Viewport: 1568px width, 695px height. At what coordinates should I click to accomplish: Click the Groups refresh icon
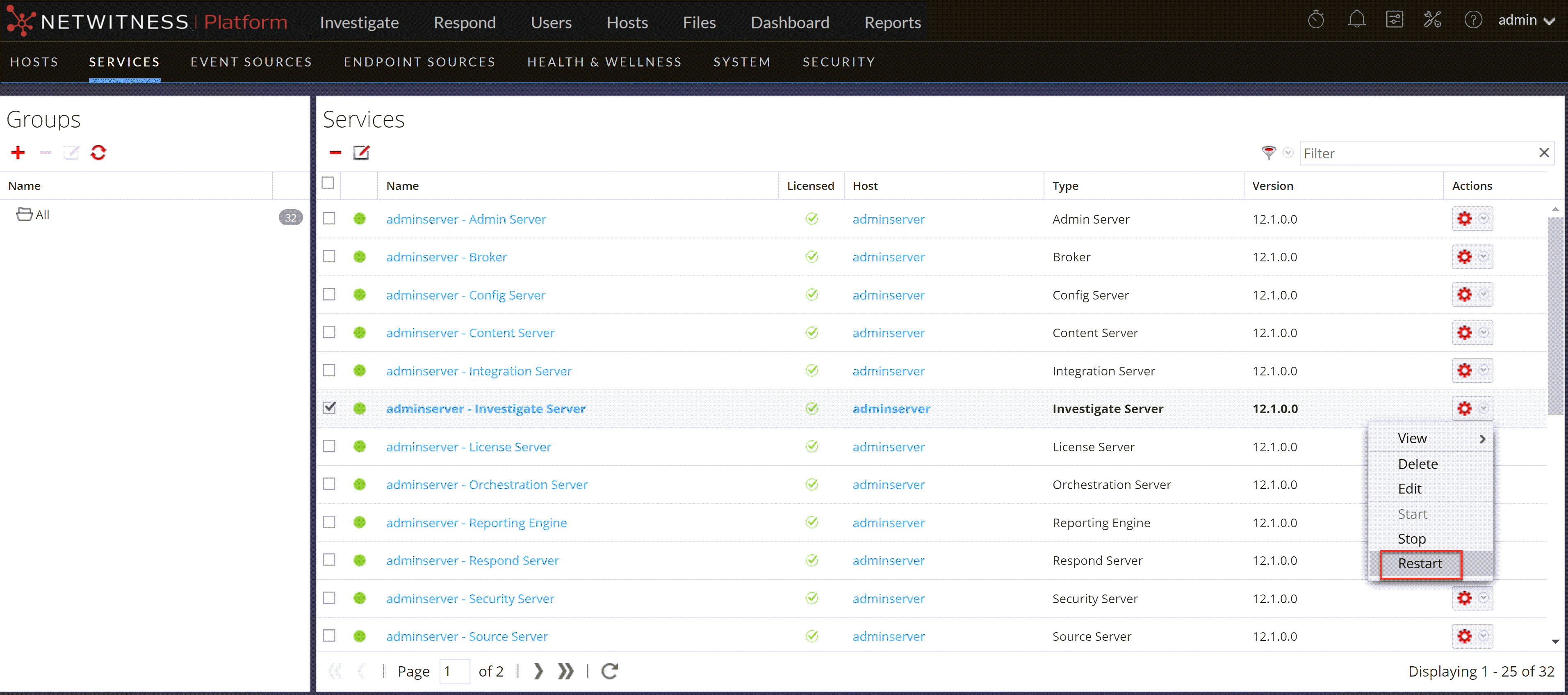pyautogui.click(x=98, y=152)
